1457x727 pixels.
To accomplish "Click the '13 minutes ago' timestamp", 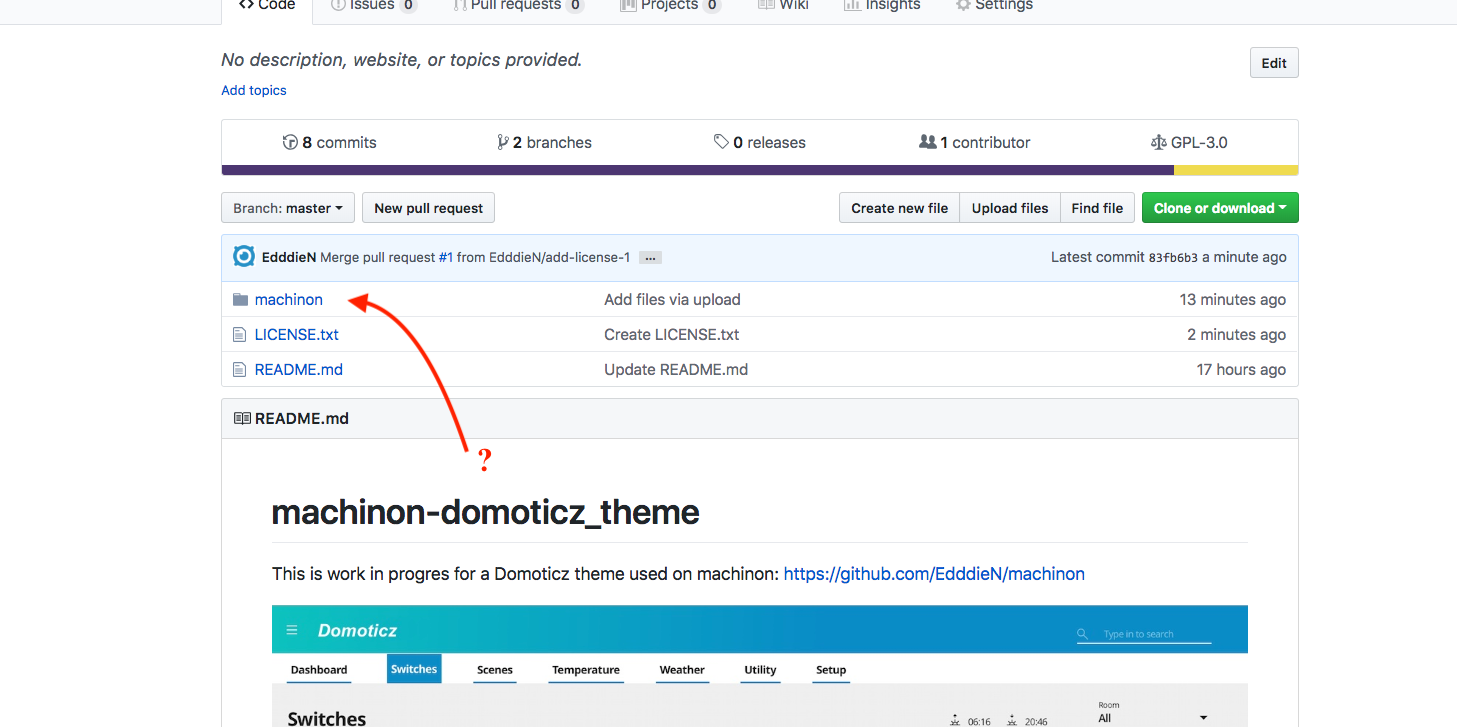I will pos(1233,299).
